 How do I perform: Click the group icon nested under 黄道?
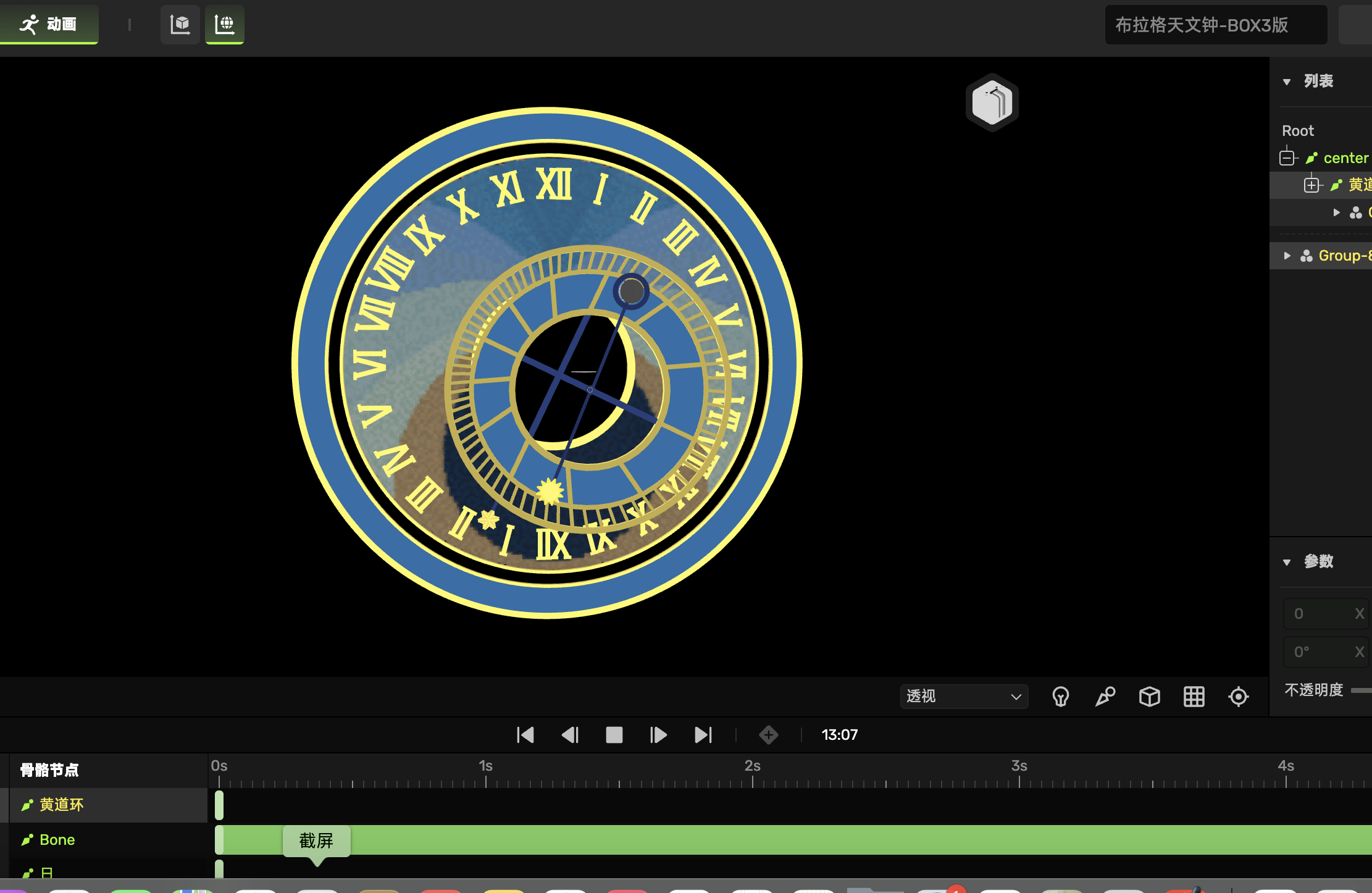click(x=1356, y=212)
